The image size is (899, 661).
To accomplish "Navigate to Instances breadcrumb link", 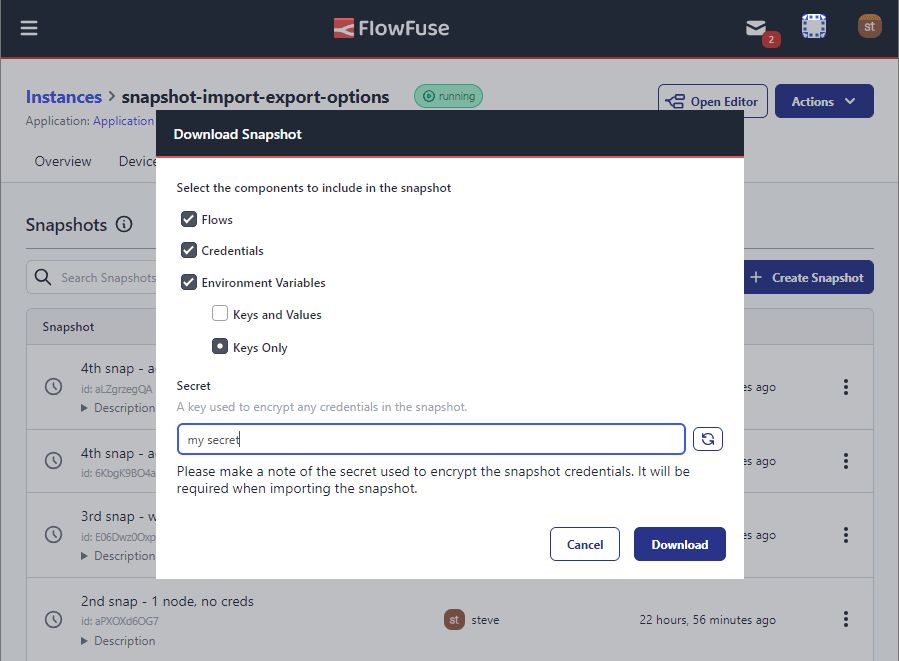I will click(63, 96).
